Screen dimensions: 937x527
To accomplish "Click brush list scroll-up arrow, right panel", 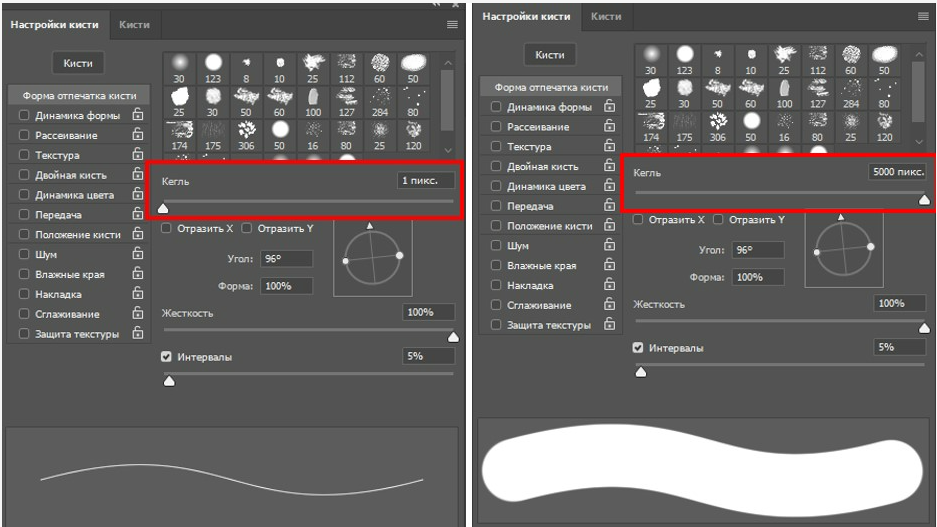I will pyautogui.click(x=919, y=54).
